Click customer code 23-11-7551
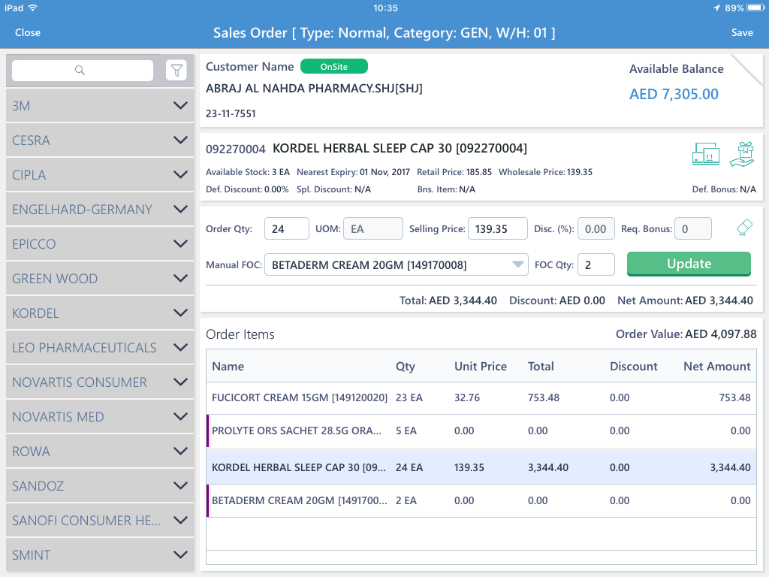The width and height of the screenshot is (769, 577). click(x=231, y=114)
